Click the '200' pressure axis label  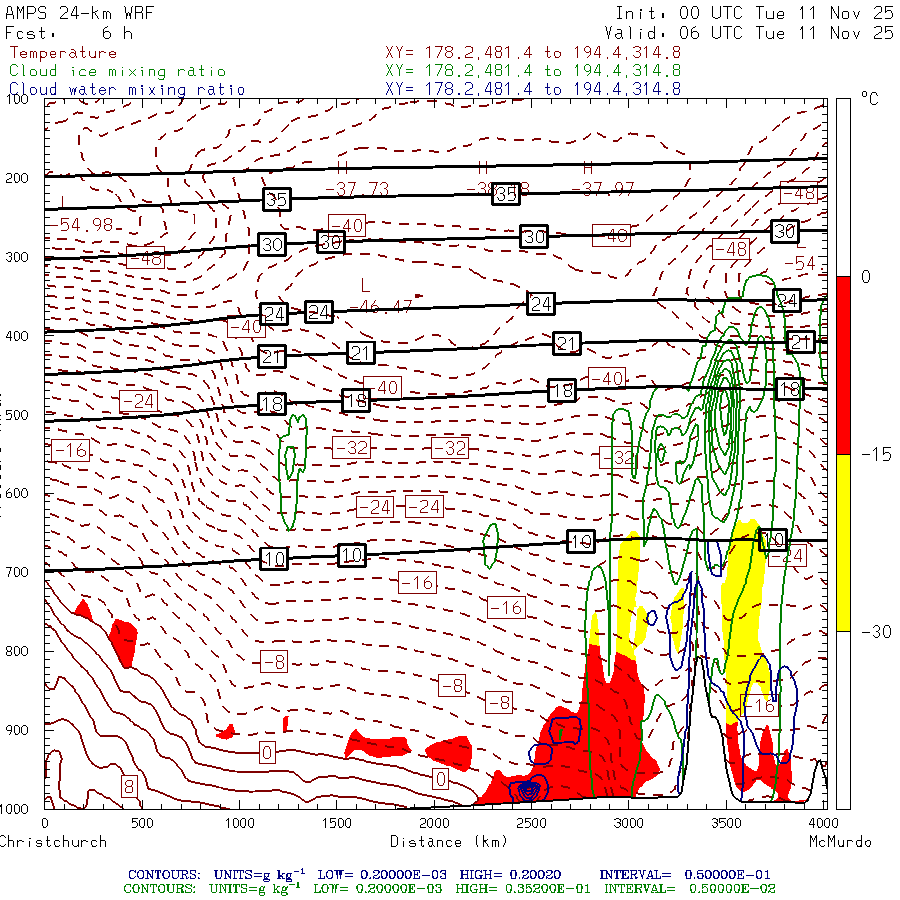17,179
